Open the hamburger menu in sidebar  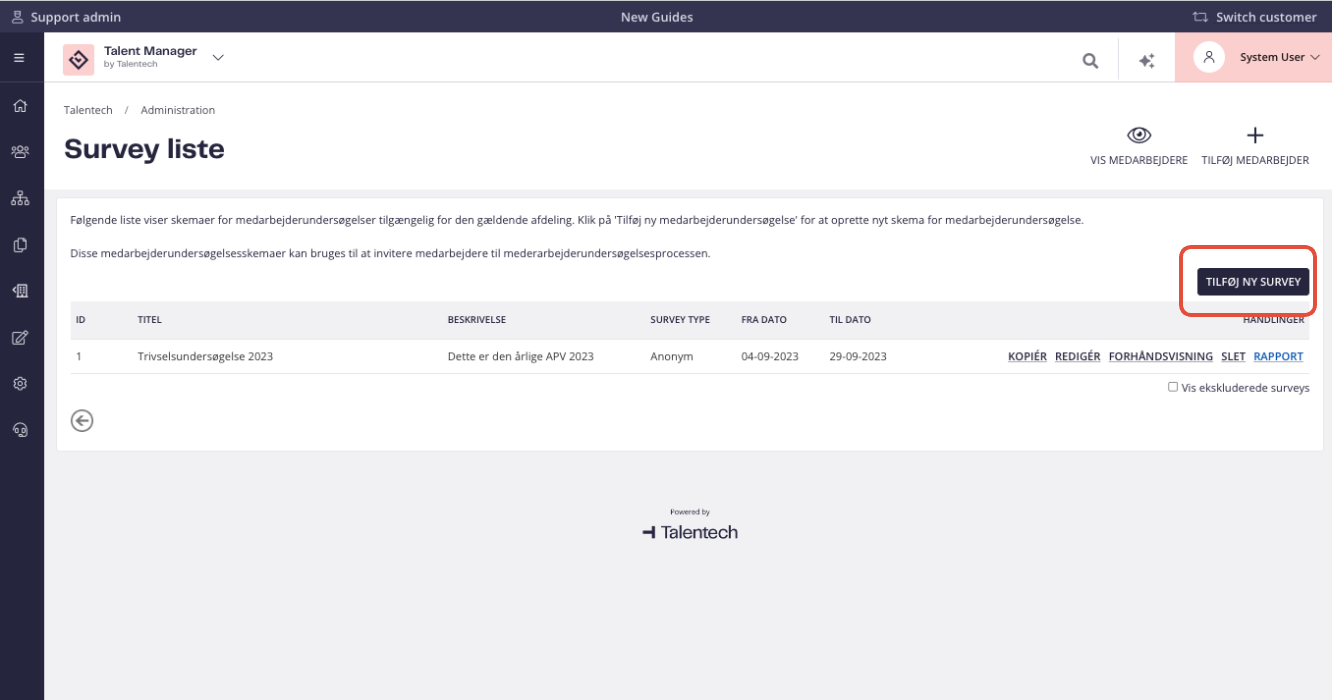[x=19, y=58]
